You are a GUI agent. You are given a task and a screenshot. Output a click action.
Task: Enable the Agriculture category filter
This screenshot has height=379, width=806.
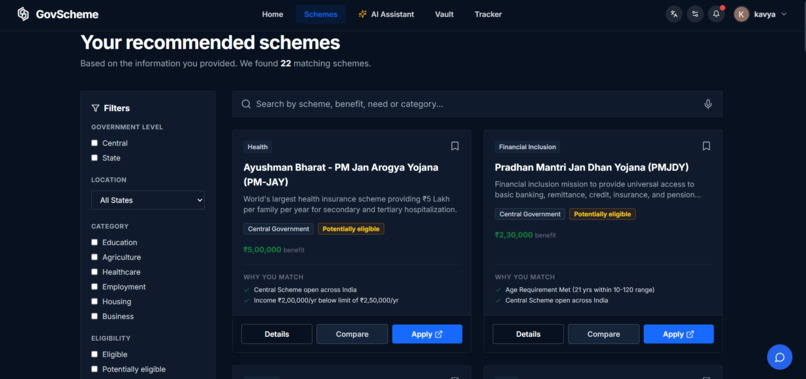point(94,257)
